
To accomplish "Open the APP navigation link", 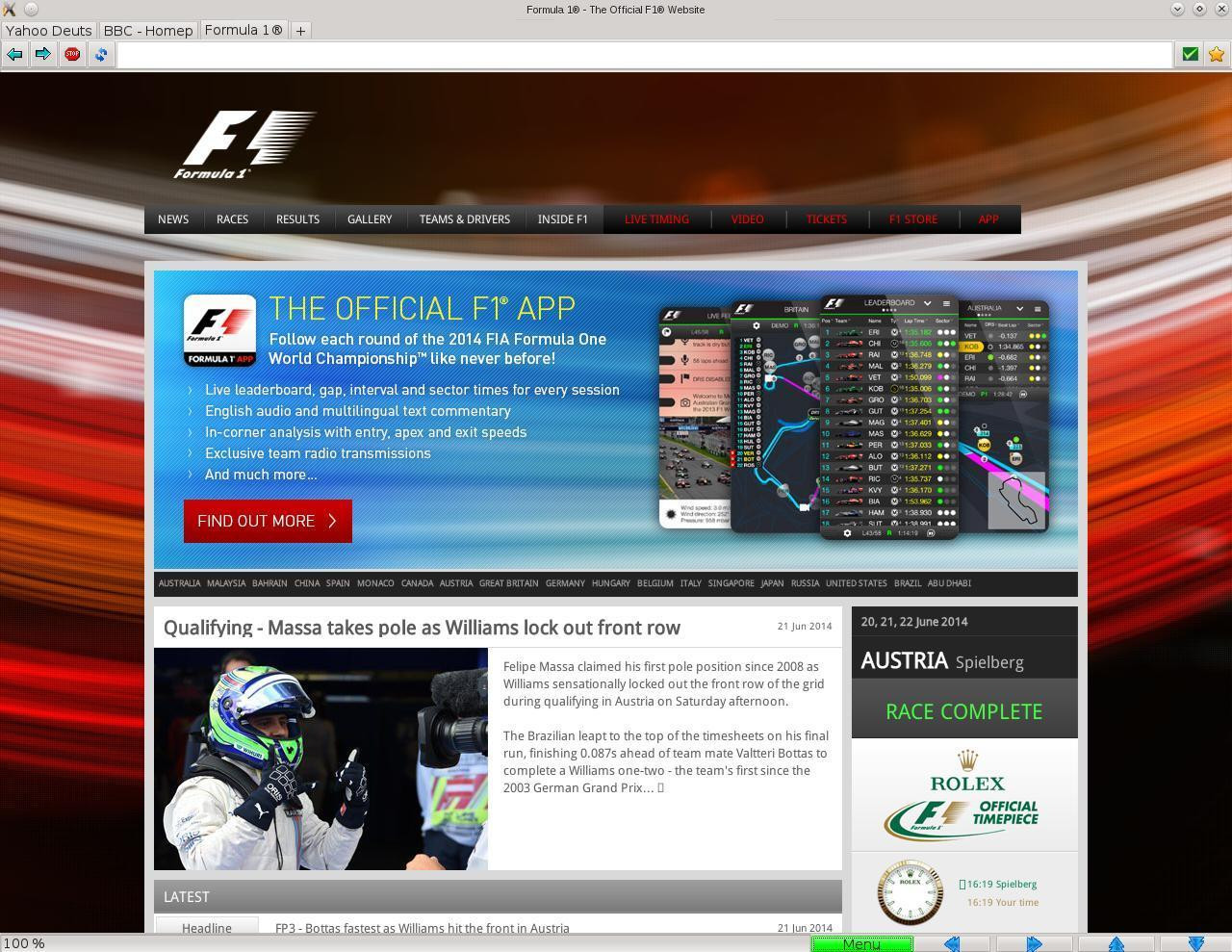I will (x=988, y=219).
